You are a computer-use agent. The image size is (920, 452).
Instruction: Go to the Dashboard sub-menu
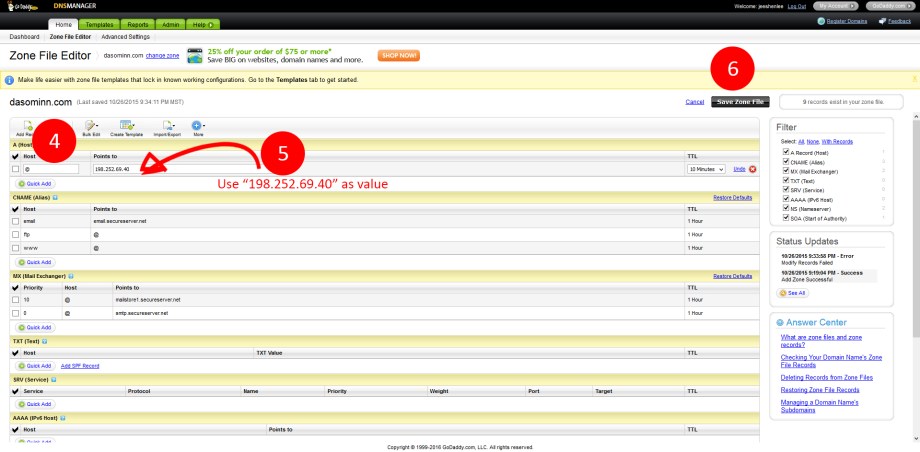click(25, 36)
